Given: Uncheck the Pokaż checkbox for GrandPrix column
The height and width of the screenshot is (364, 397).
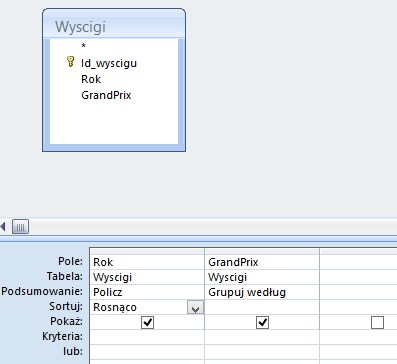Looking at the screenshot, I should (x=262, y=322).
